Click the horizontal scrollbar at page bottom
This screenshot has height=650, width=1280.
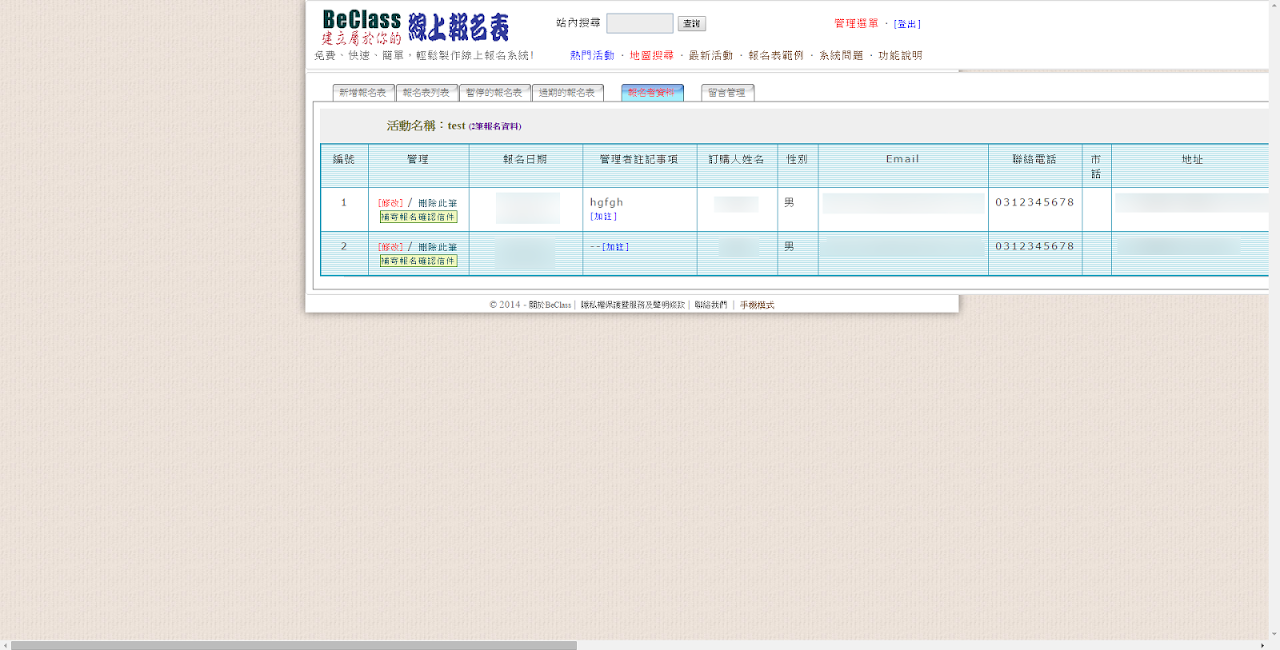[290, 644]
